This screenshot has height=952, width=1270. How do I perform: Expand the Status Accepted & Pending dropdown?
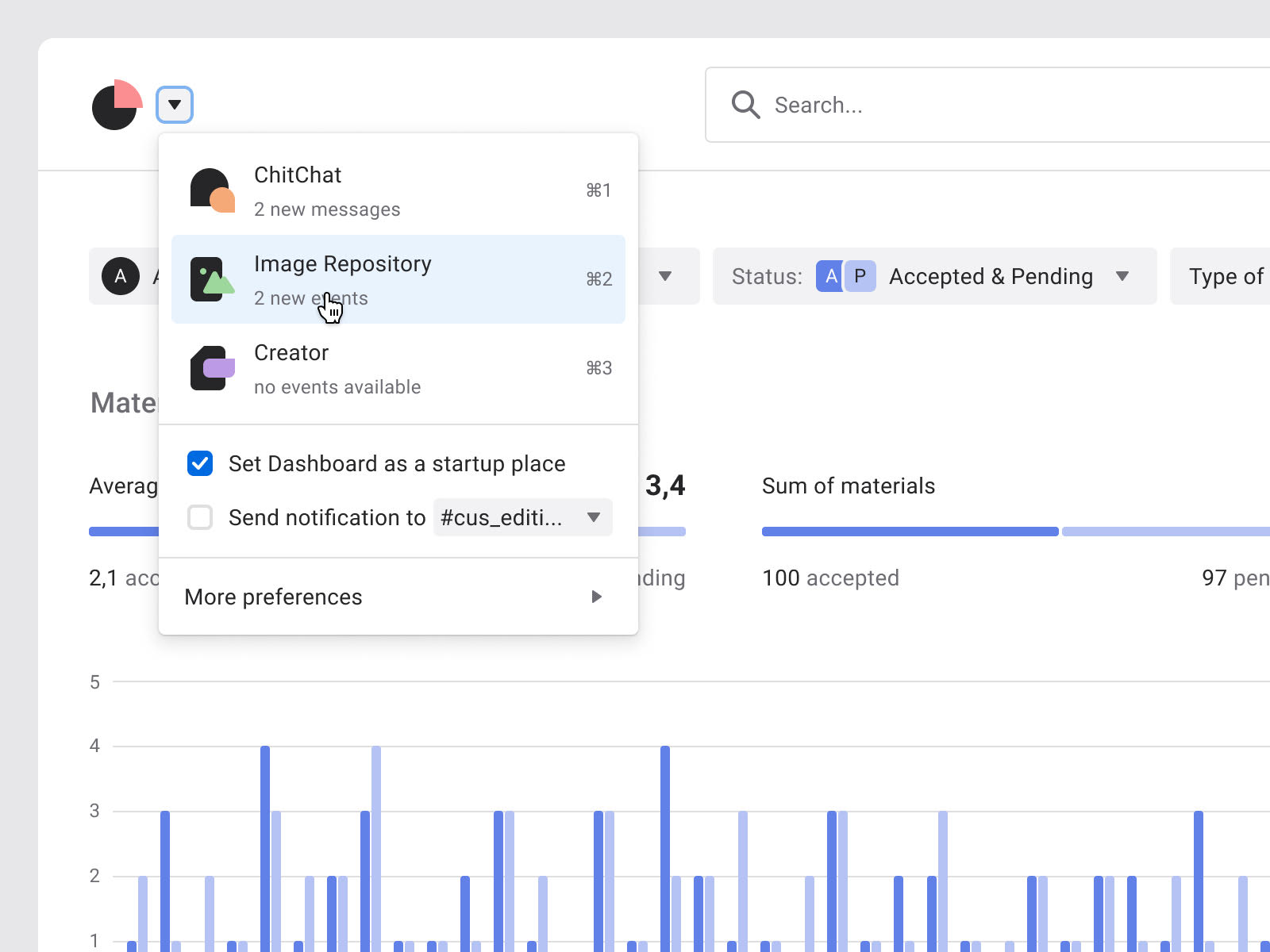(1122, 276)
